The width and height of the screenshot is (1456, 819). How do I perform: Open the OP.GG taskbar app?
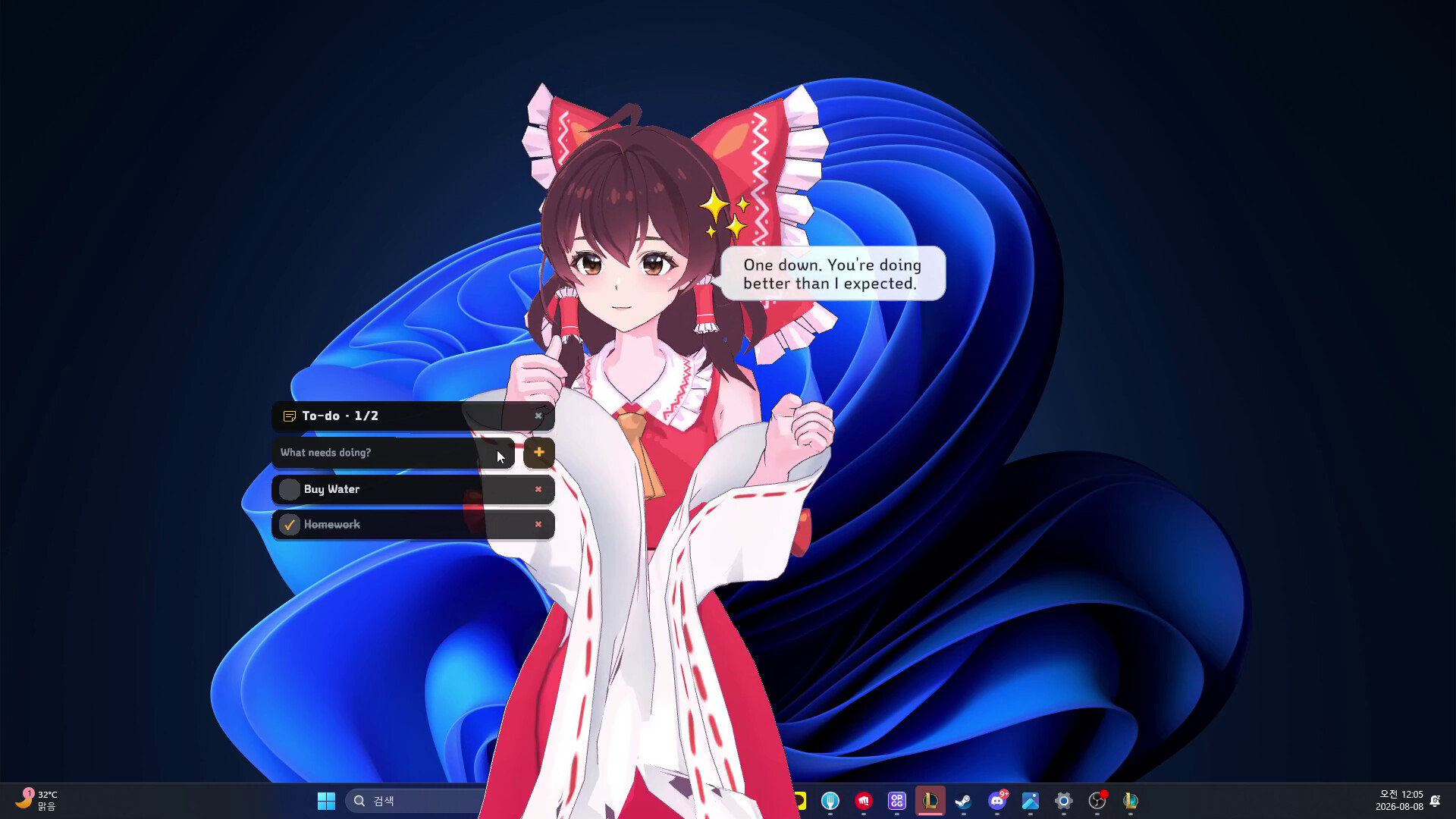click(897, 801)
